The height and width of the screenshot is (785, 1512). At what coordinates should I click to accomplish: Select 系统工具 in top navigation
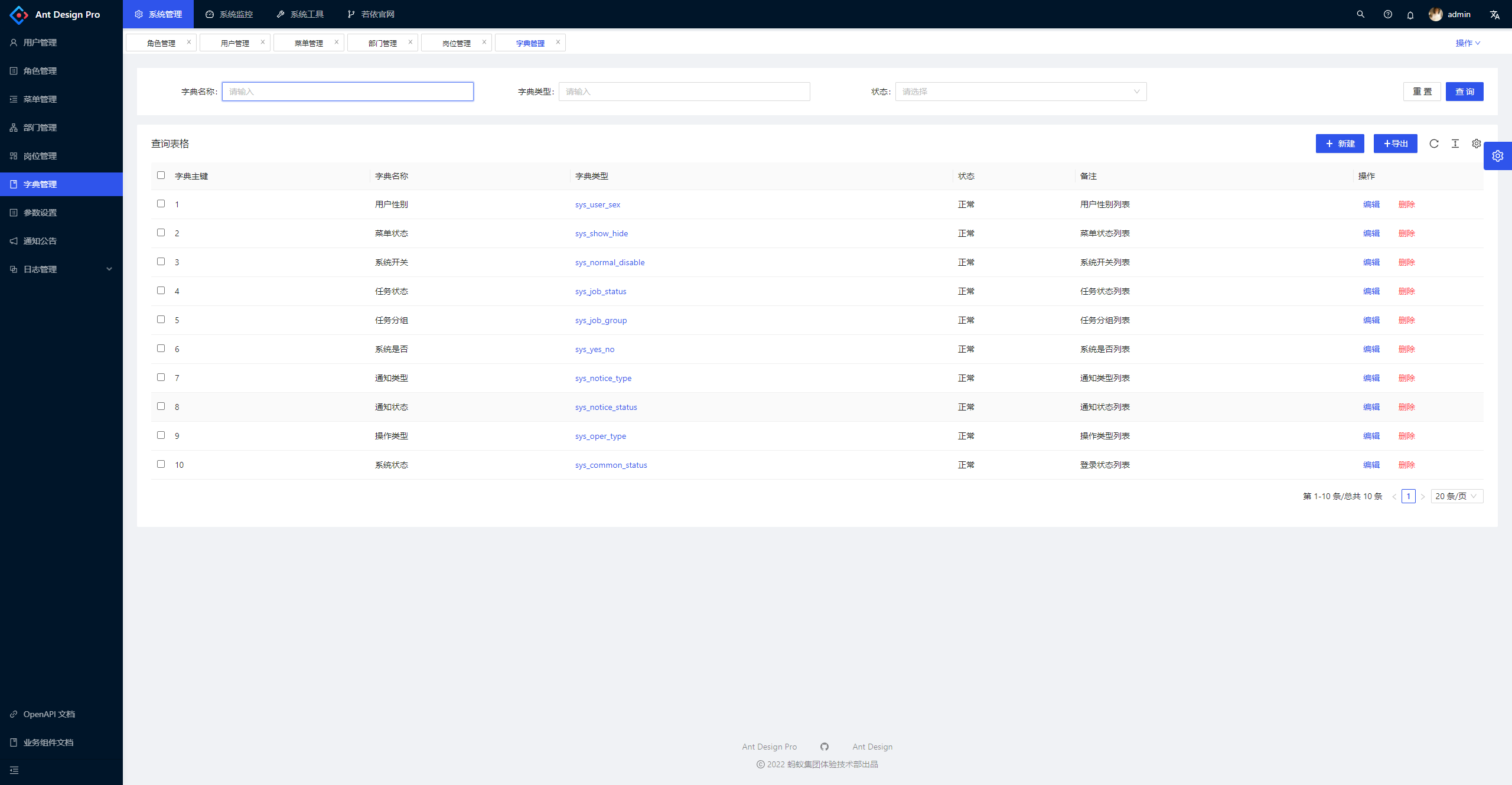click(300, 14)
